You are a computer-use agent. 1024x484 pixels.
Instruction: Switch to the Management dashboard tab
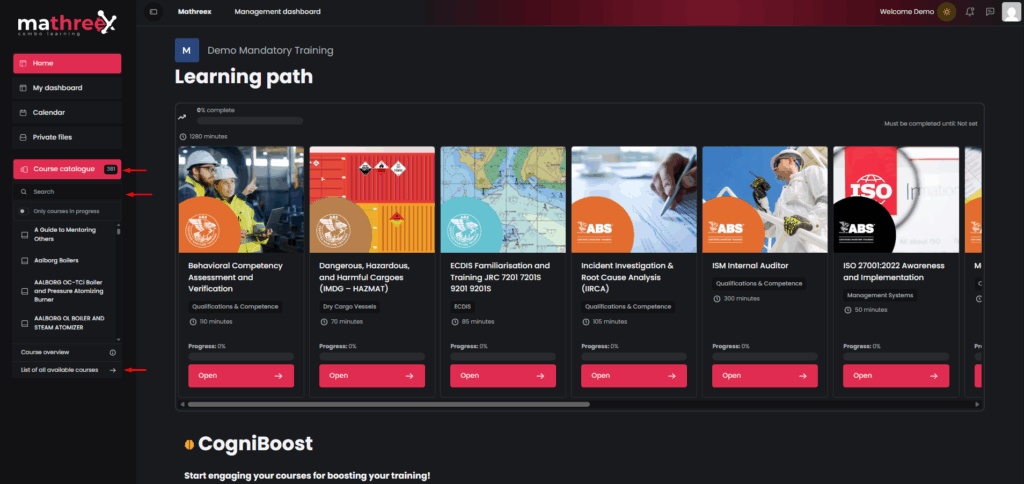pos(278,12)
